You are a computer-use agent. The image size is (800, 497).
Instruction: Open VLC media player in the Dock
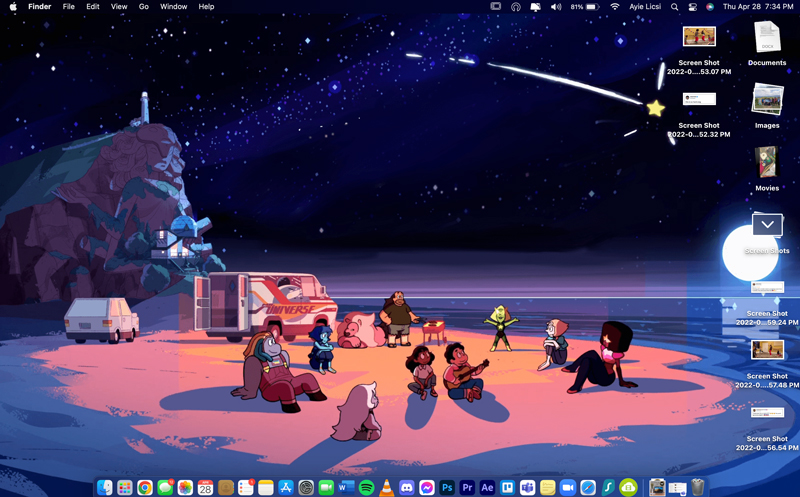pos(387,487)
